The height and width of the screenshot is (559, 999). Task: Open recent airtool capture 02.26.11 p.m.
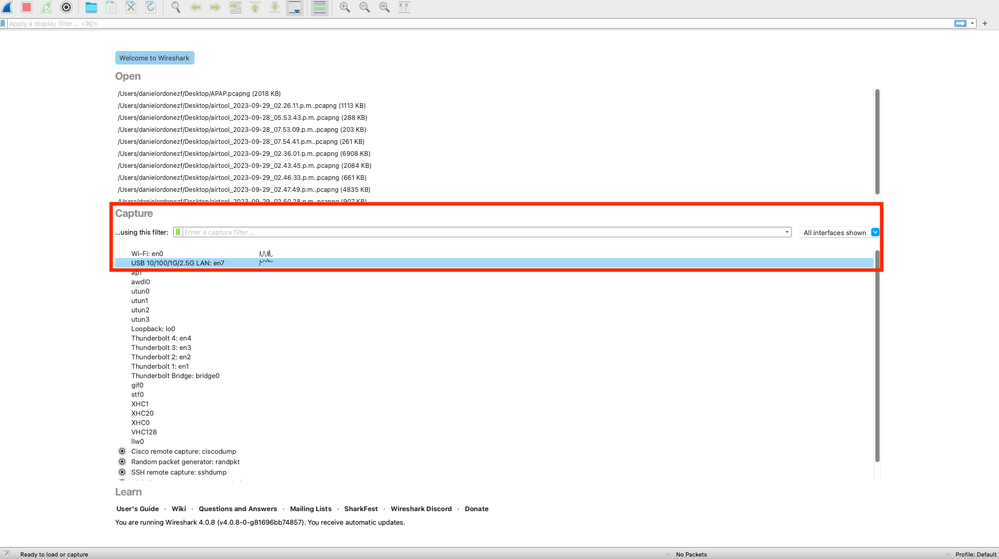241,106
